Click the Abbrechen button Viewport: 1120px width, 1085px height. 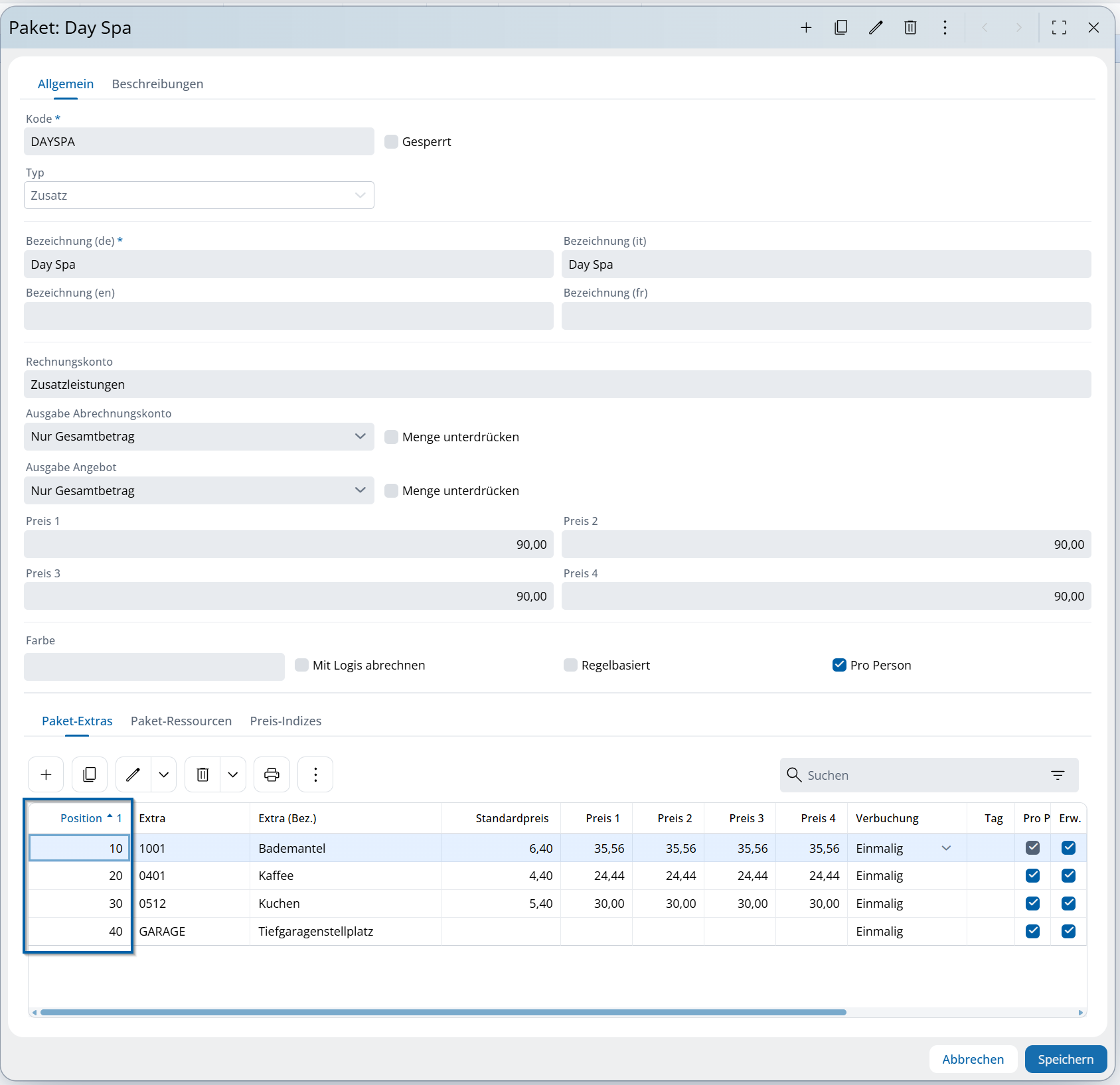[x=973, y=1059]
